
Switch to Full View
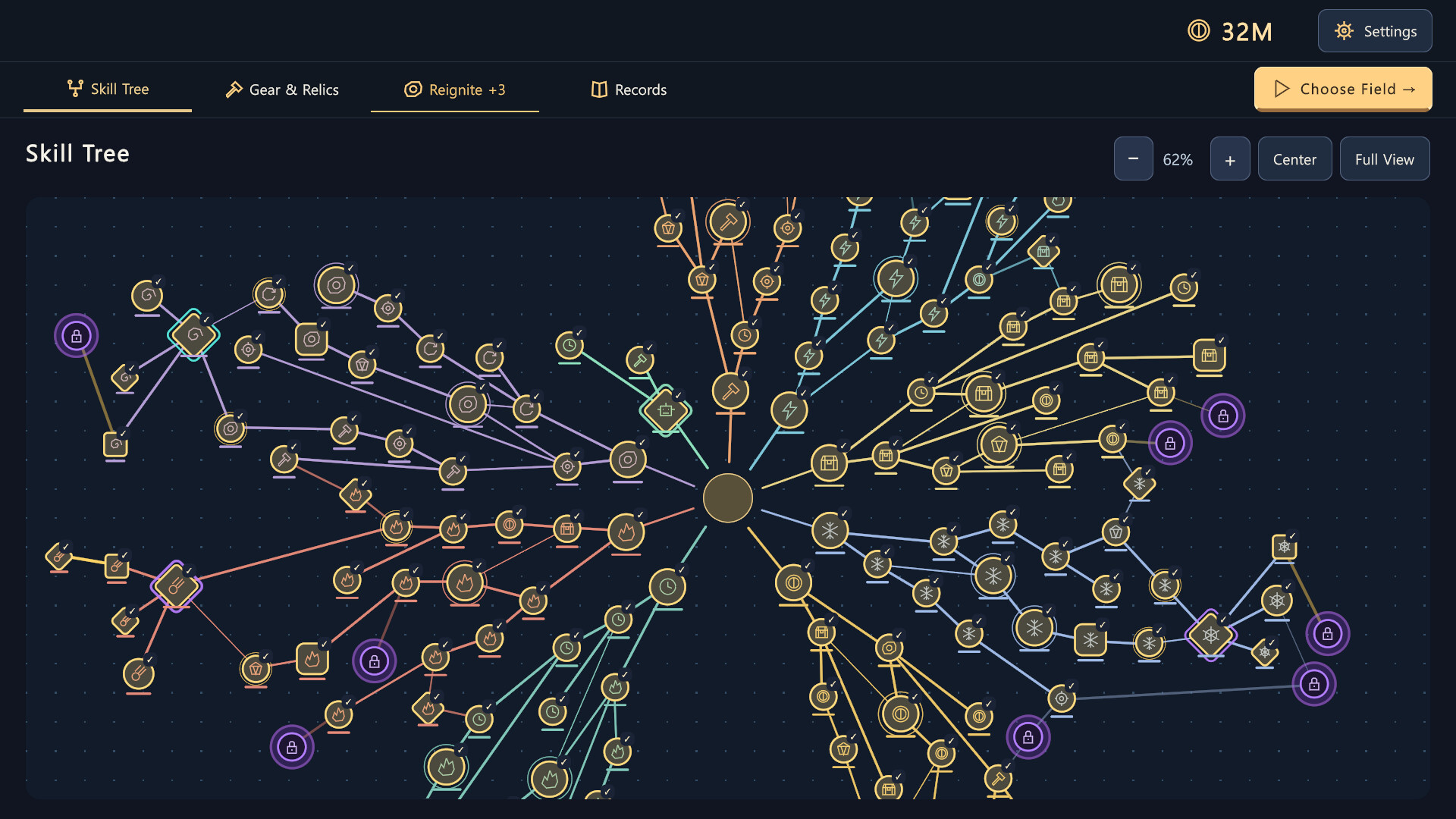coord(1385,158)
